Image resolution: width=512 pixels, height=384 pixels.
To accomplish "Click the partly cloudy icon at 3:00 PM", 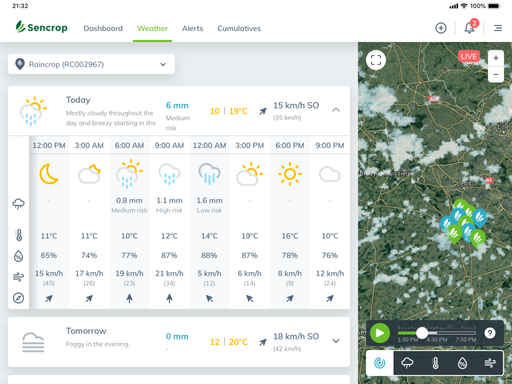I will (250, 174).
